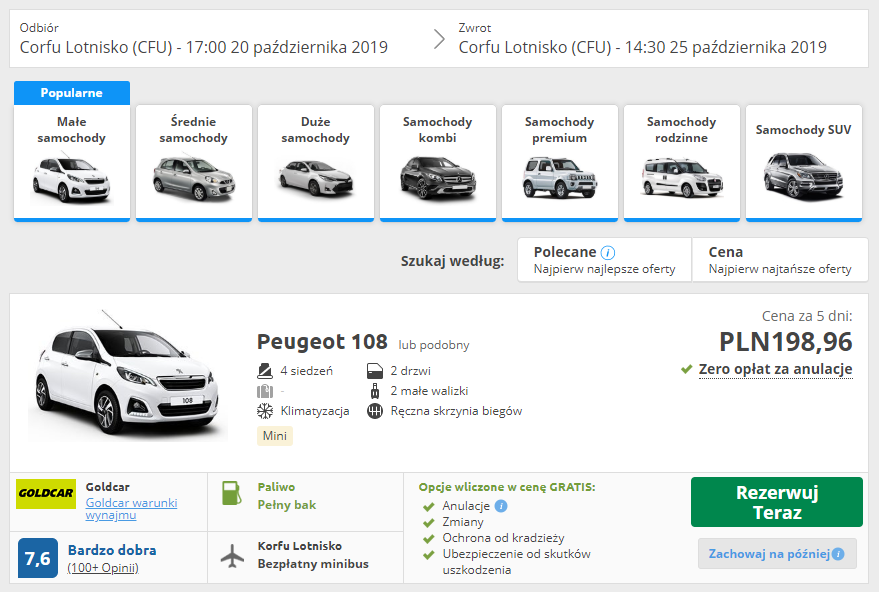879x592 pixels.
Task: Click the Peugeot 108 car image
Action: 128,375
